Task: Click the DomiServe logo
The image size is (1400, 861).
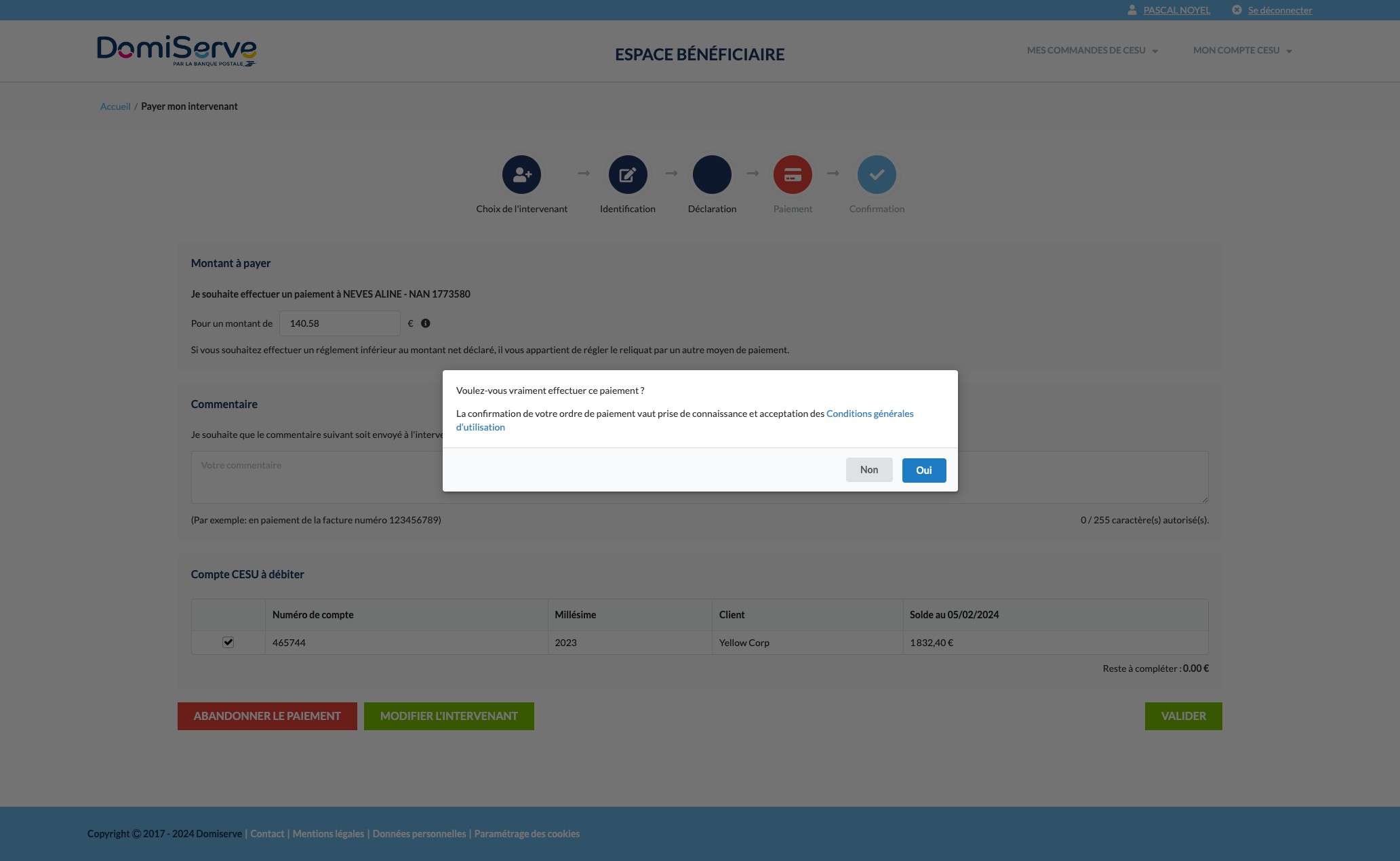Action: click(x=177, y=51)
